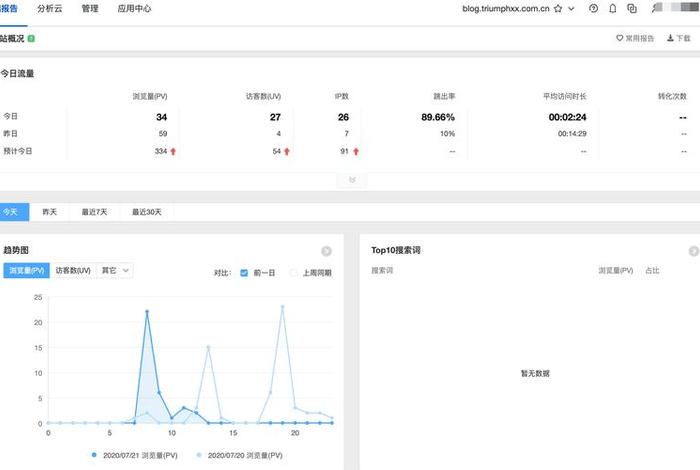Viewport: 700px width, 470px height.
Task: Add to 常用报告 via heart icon
Action: [635, 38]
